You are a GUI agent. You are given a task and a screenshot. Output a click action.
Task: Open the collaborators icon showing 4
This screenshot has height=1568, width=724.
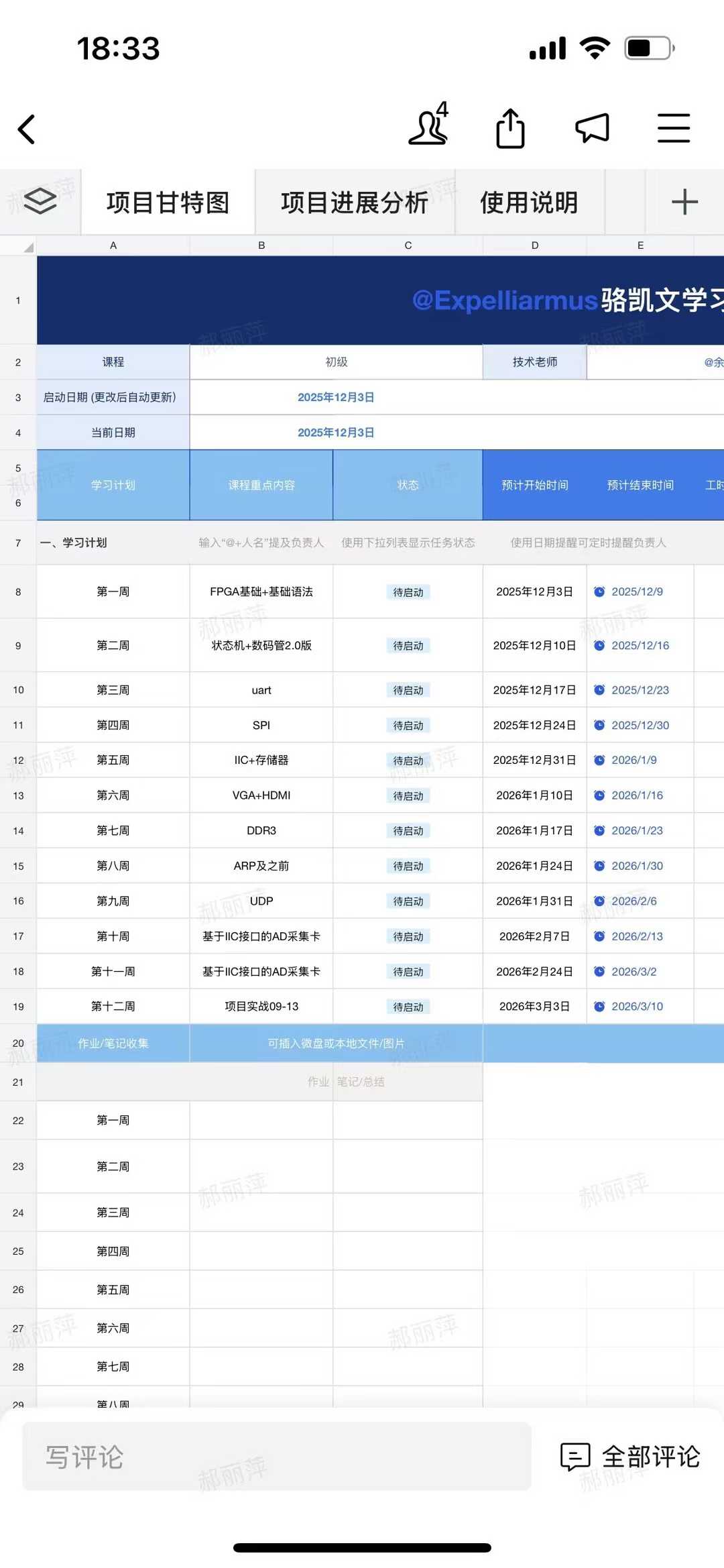pyautogui.click(x=429, y=125)
